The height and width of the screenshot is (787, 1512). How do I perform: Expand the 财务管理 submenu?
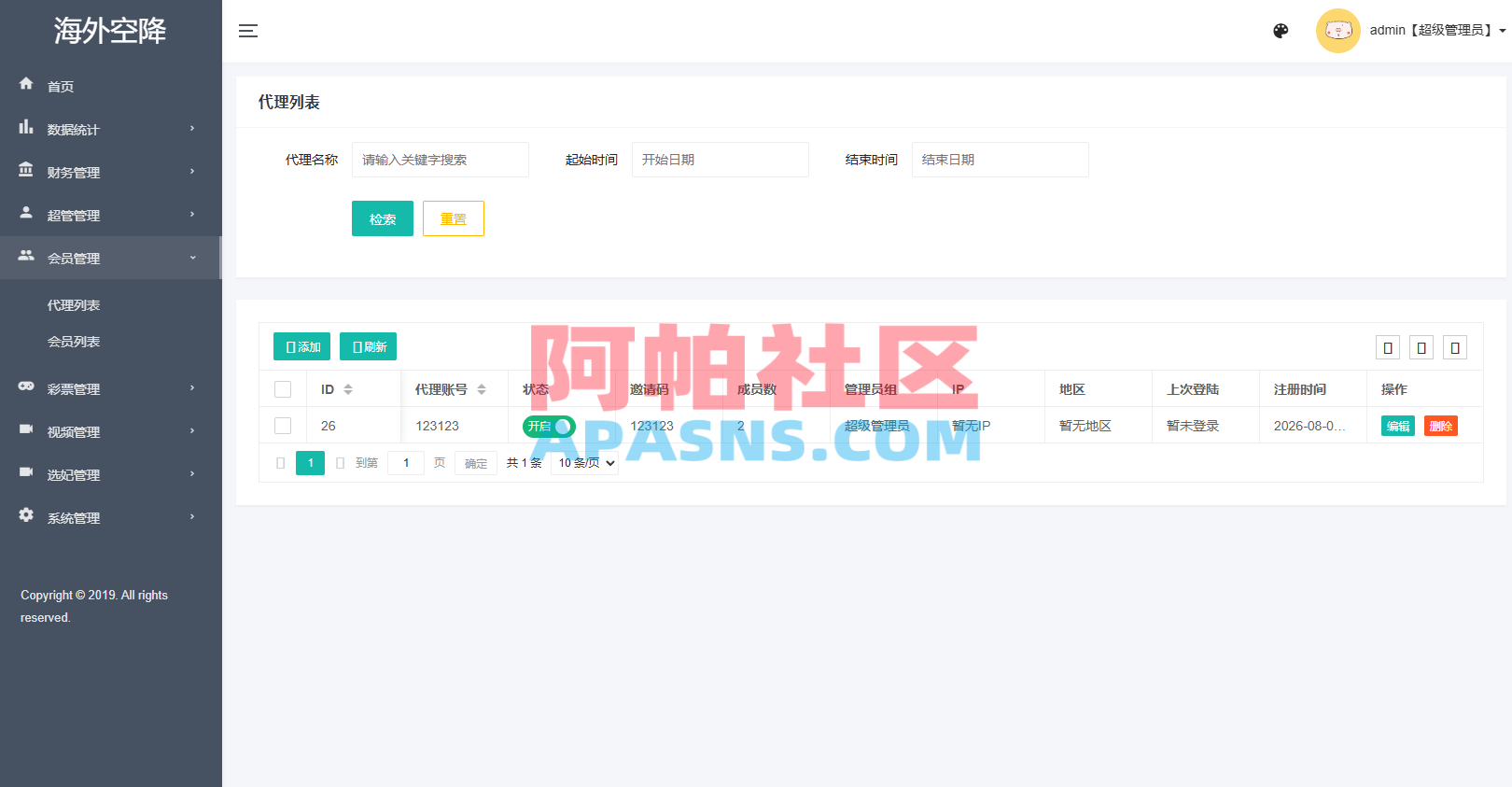click(x=111, y=172)
